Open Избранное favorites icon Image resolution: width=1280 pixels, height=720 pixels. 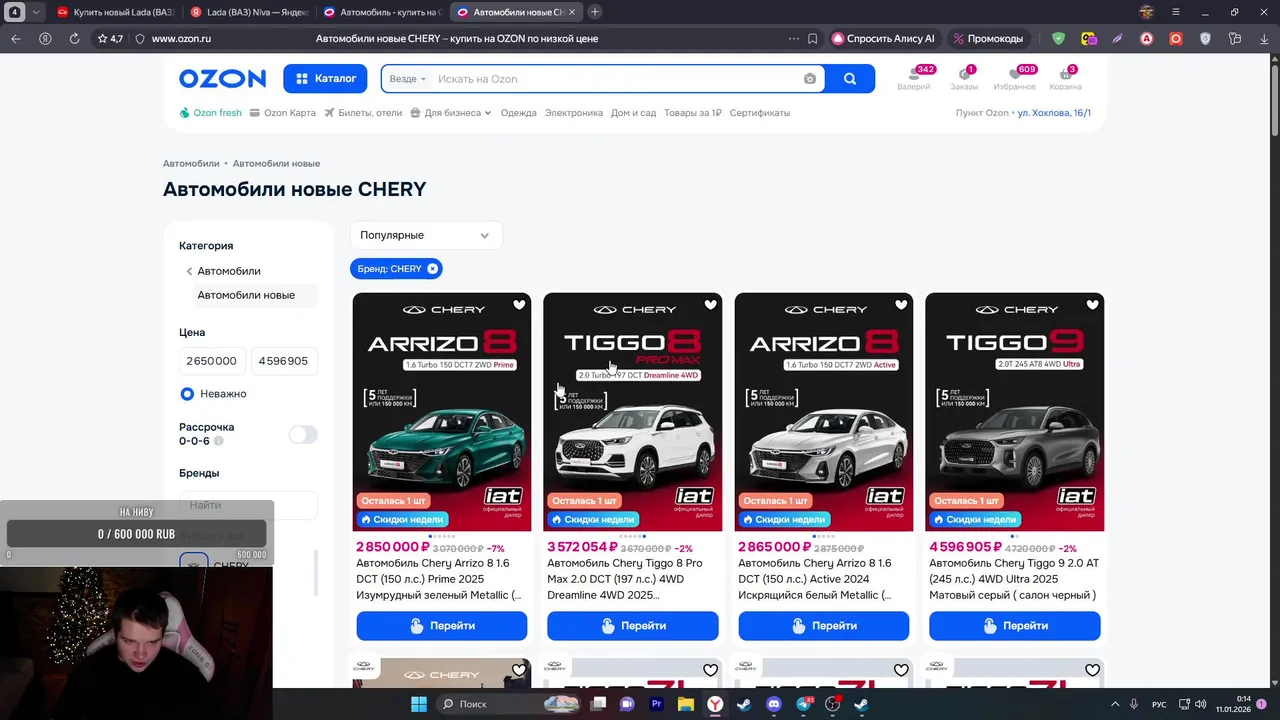pyautogui.click(x=1014, y=77)
